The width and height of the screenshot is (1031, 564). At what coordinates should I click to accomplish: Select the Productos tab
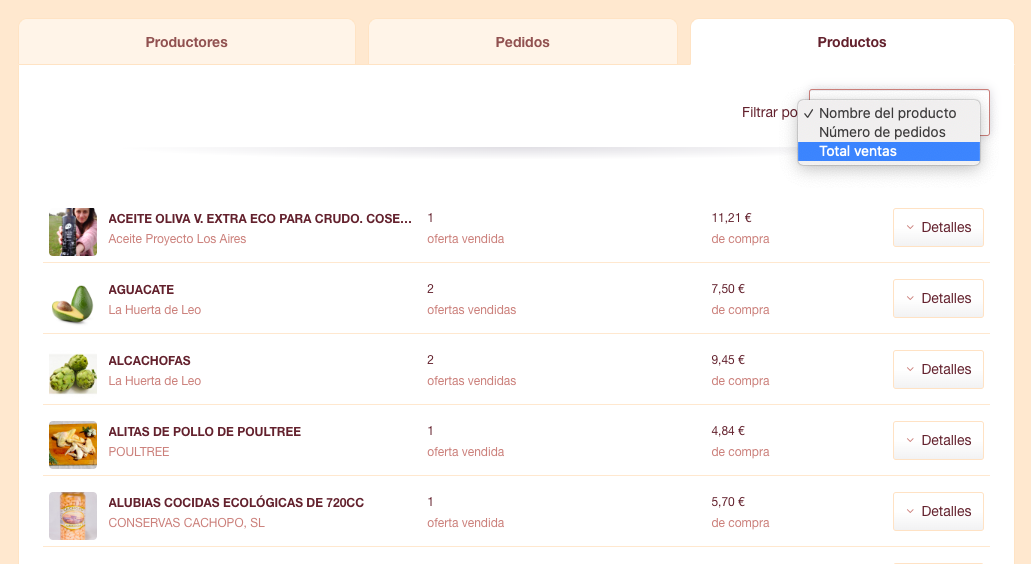pyautogui.click(x=852, y=42)
